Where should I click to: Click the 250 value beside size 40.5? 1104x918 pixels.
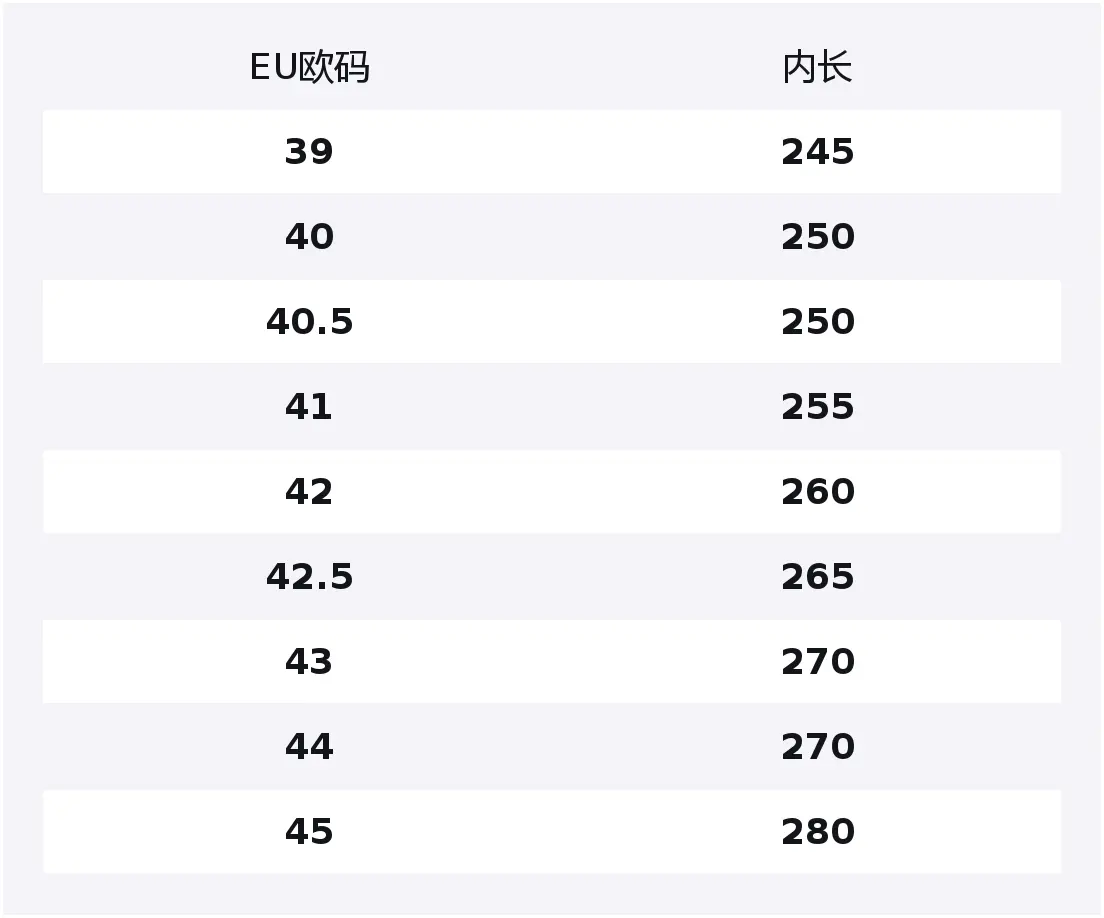817,322
